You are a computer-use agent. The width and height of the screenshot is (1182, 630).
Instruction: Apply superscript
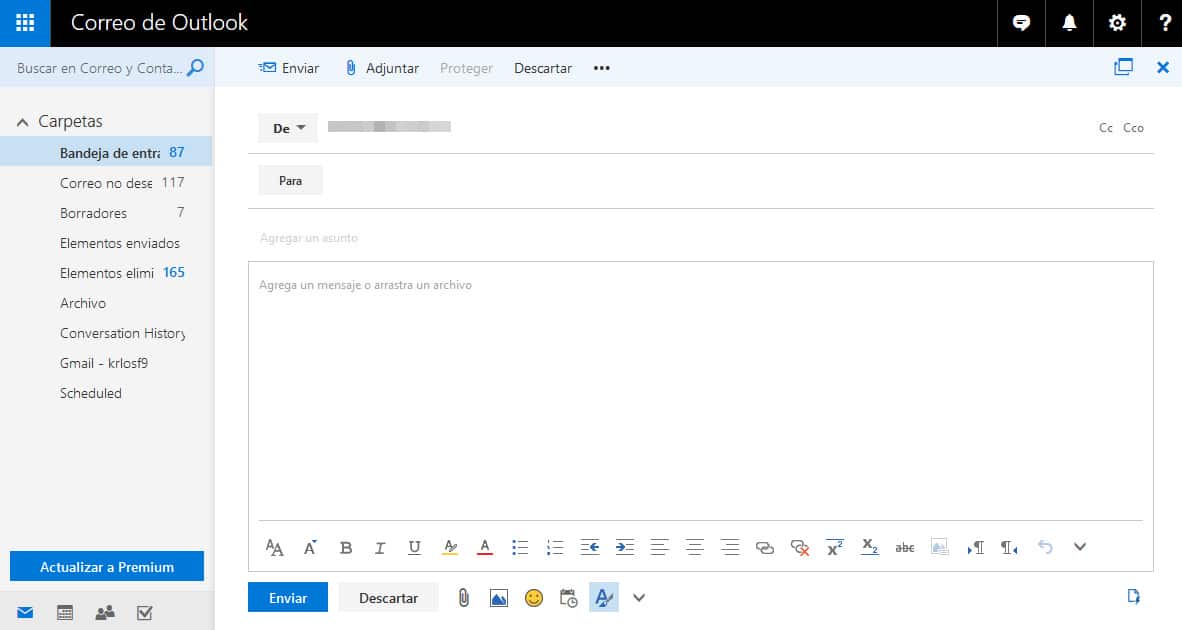coord(834,548)
